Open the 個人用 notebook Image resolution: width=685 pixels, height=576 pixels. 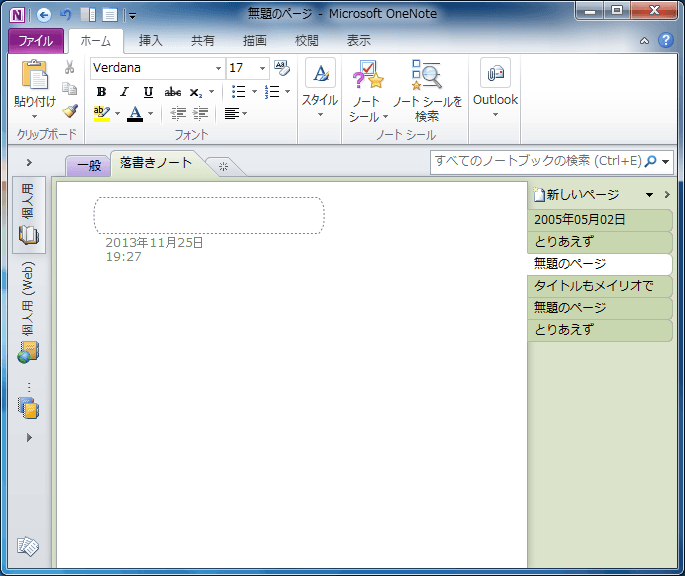click(29, 215)
